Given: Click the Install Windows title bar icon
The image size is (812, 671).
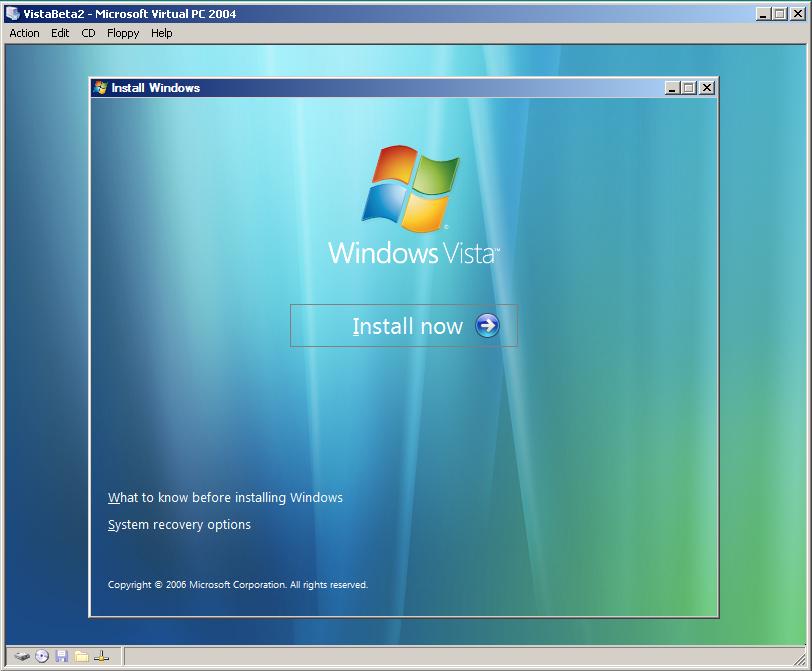Looking at the screenshot, I should coord(100,87).
